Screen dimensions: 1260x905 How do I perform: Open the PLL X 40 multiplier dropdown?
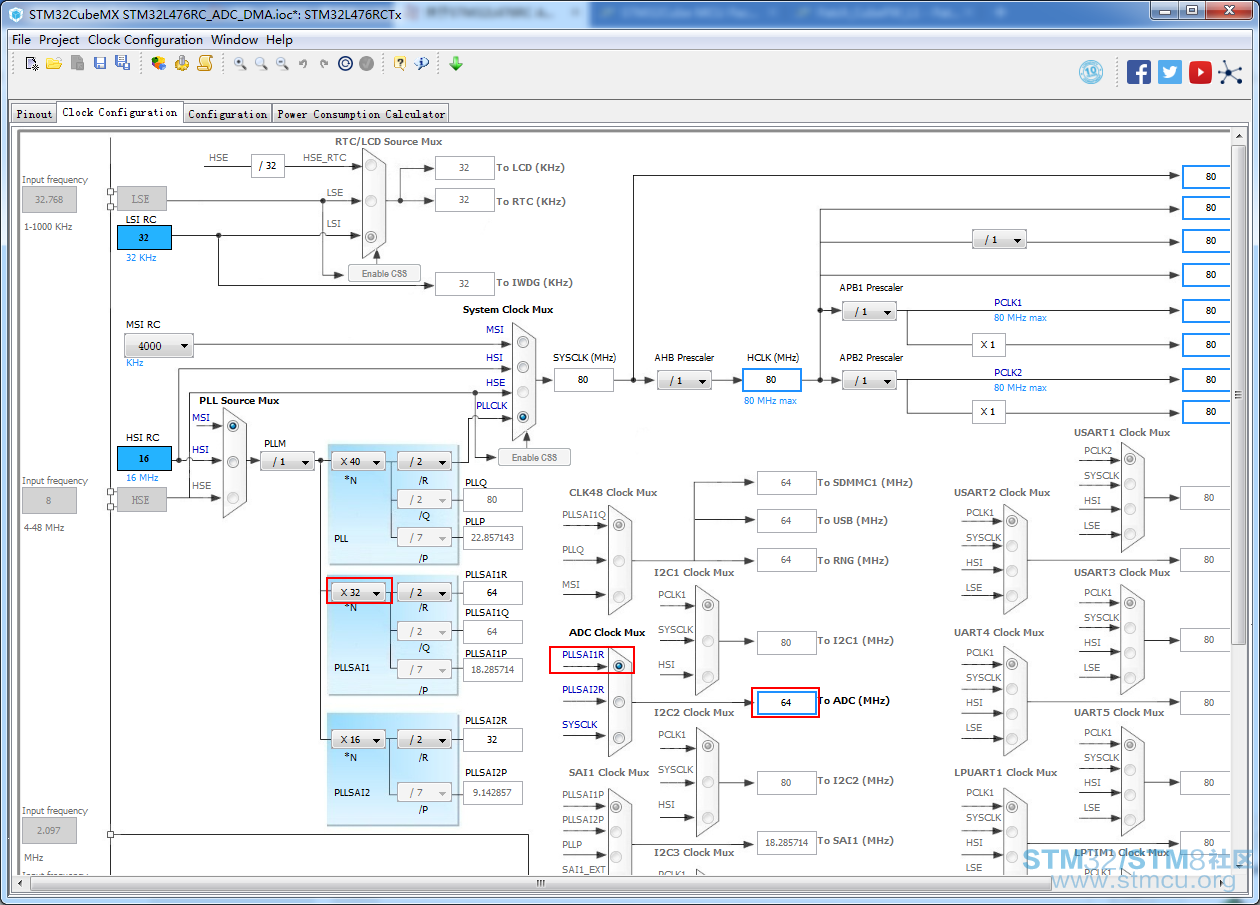358,461
